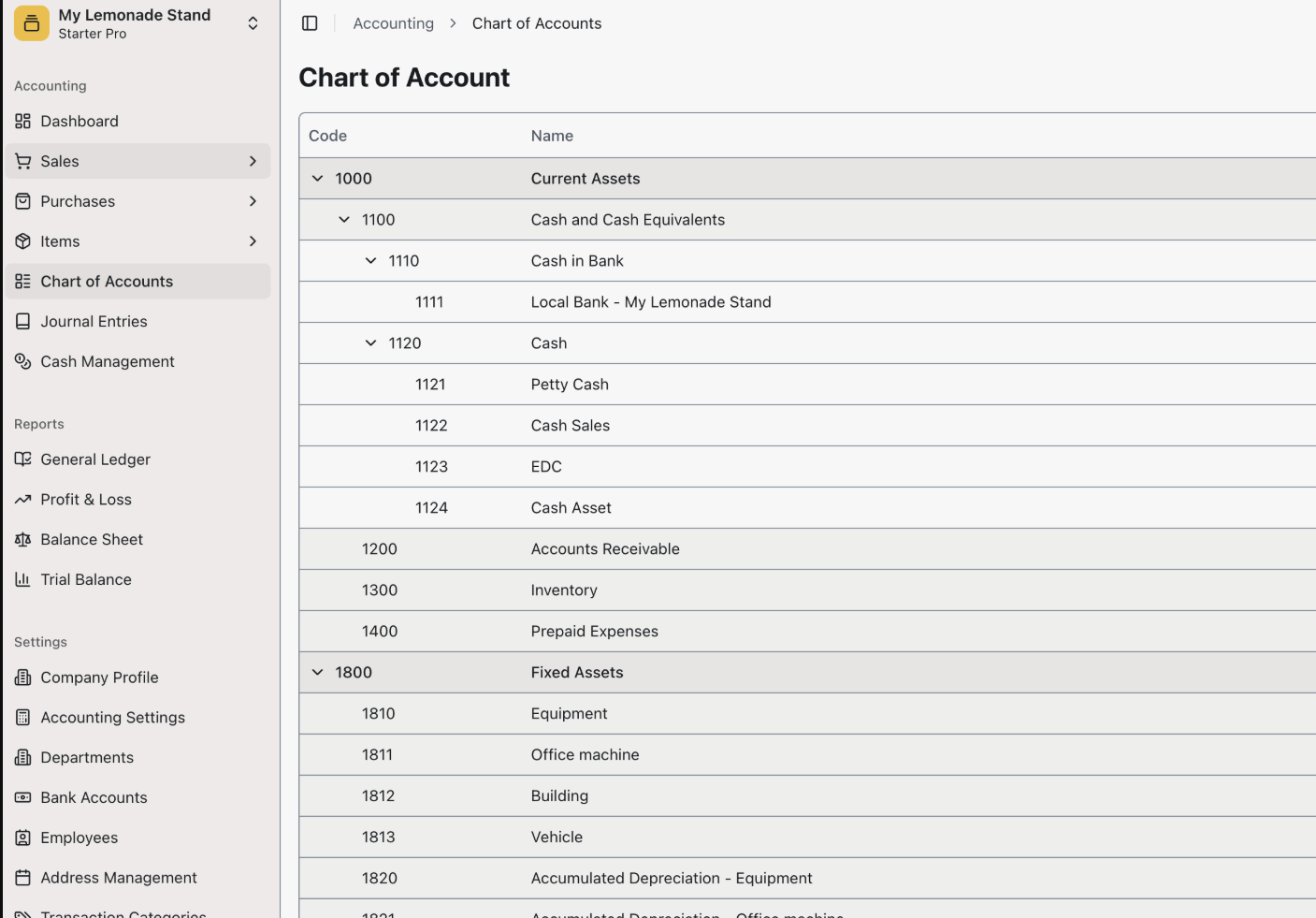Viewport: 1316px width, 918px height.
Task: Click the sidebar collapse panel icon
Action: (310, 22)
